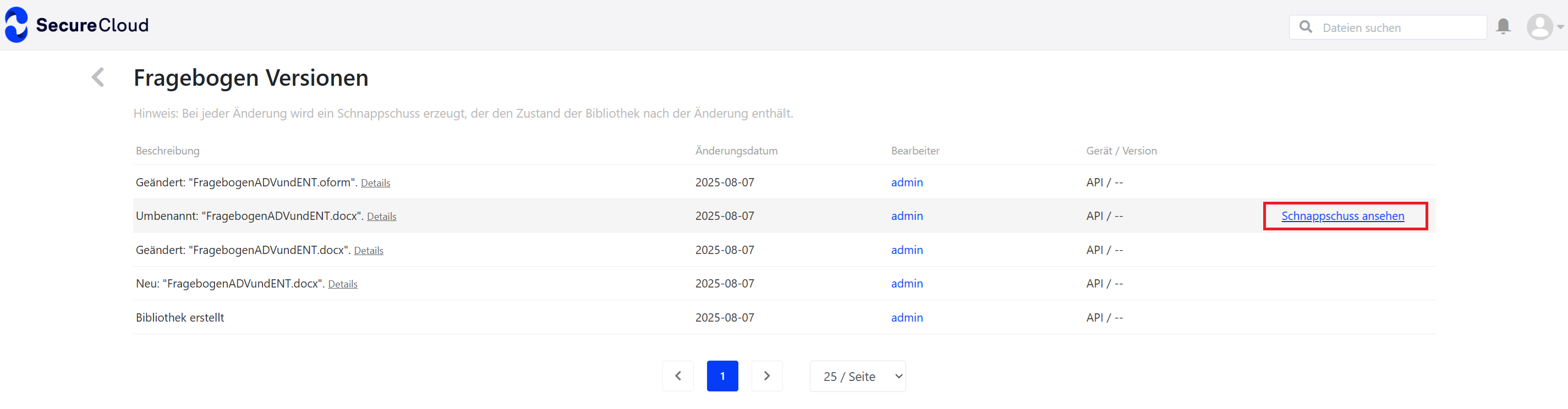Viewport: 1568px width, 409px height.
Task: Click the Hinweis snapshot note text
Action: click(463, 114)
